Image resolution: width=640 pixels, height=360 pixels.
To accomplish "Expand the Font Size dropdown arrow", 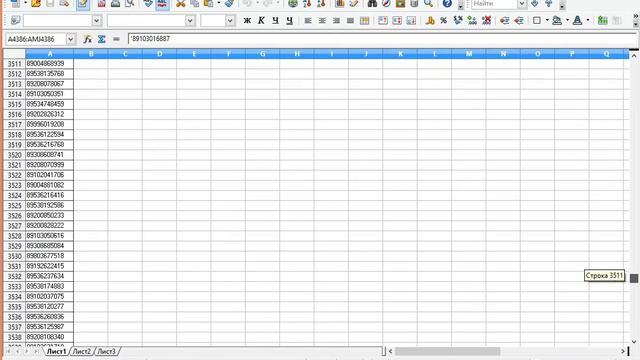I will click(230, 20).
